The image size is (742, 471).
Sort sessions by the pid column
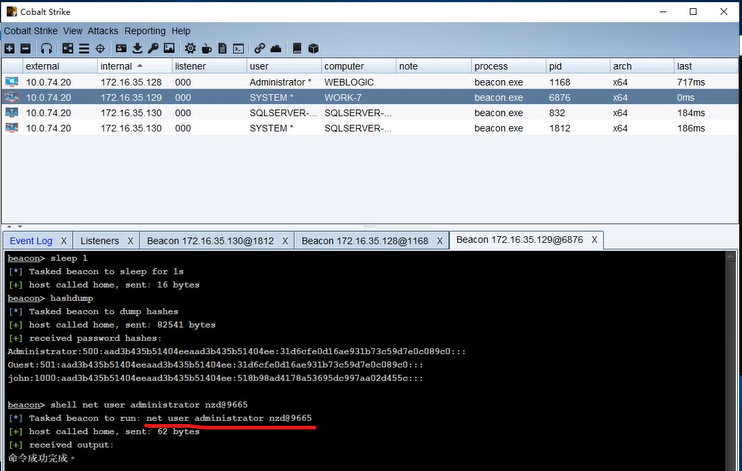578,66
